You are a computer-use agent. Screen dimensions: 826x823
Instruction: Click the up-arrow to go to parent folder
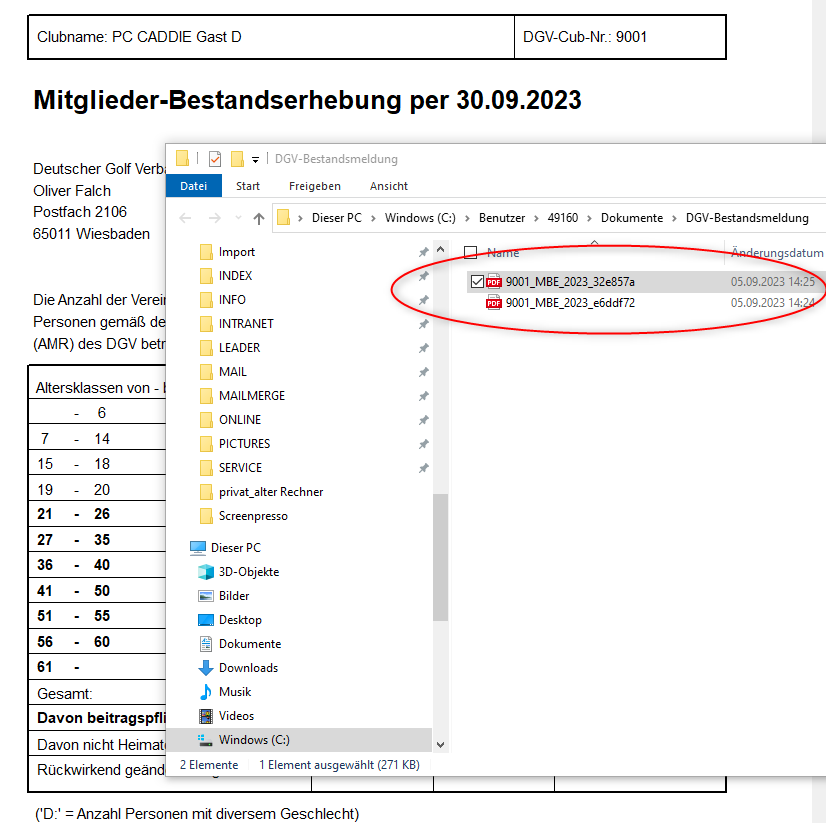click(x=259, y=218)
